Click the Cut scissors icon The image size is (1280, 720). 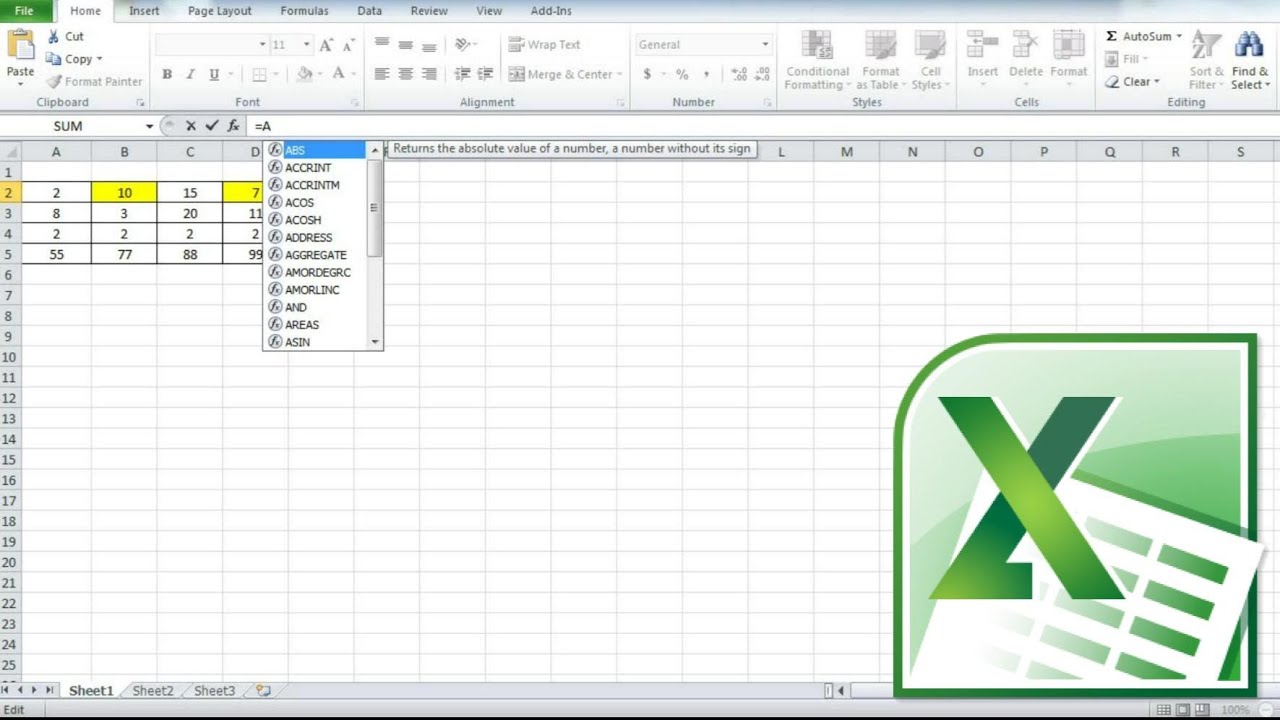click(x=54, y=36)
